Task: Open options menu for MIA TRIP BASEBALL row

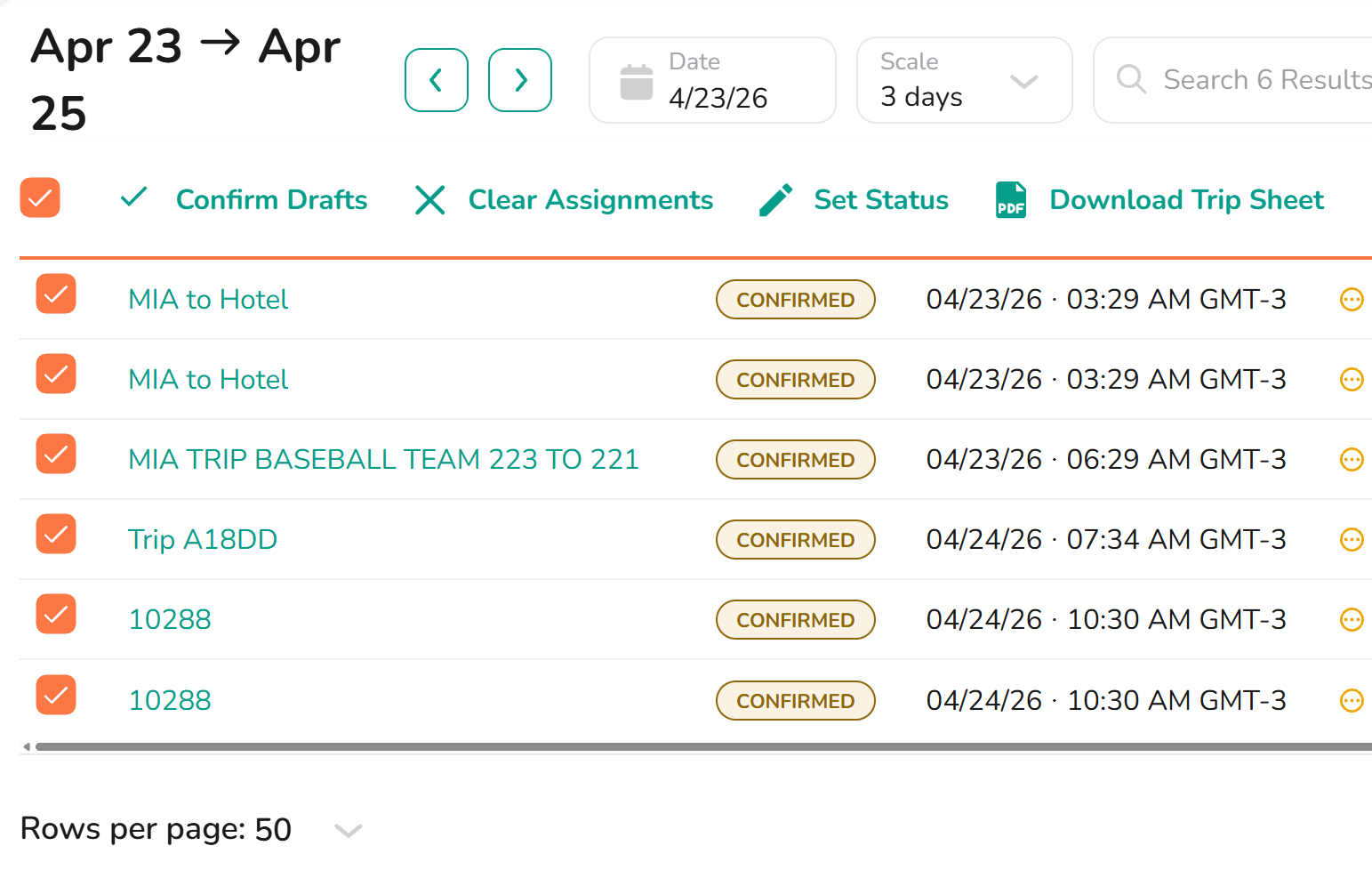Action: 1352,459
